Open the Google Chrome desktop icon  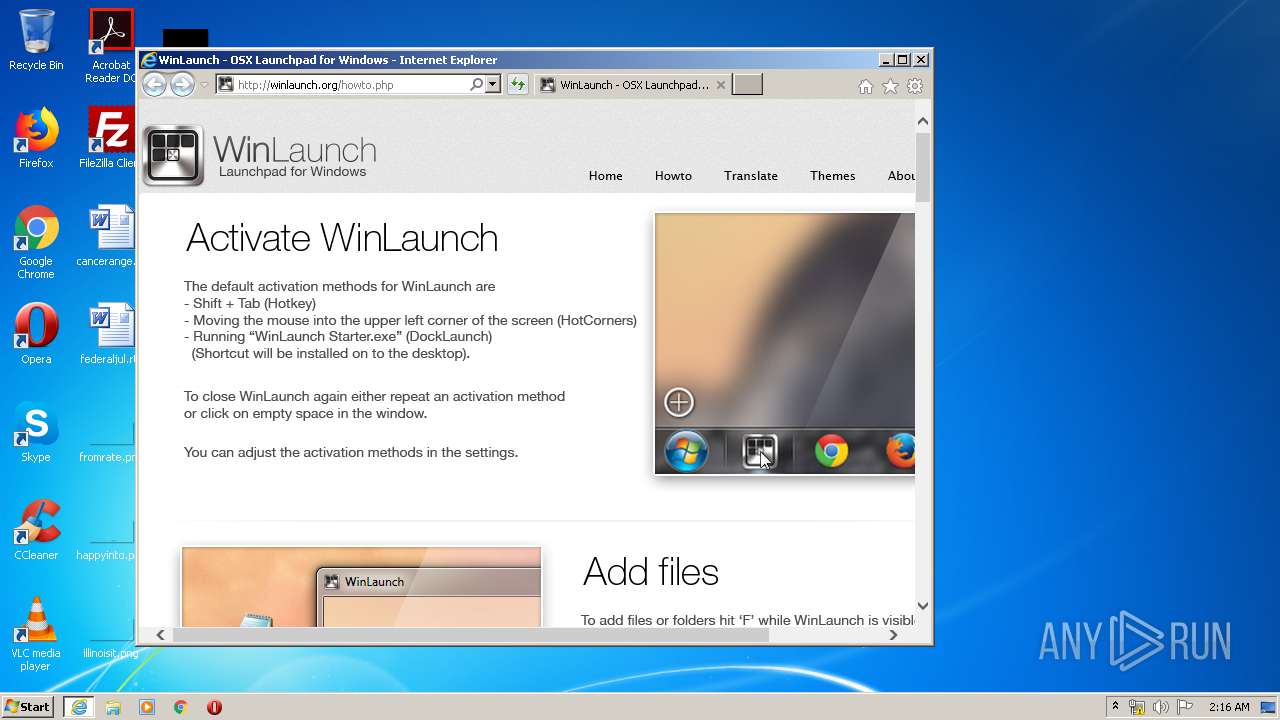pyautogui.click(x=36, y=242)
